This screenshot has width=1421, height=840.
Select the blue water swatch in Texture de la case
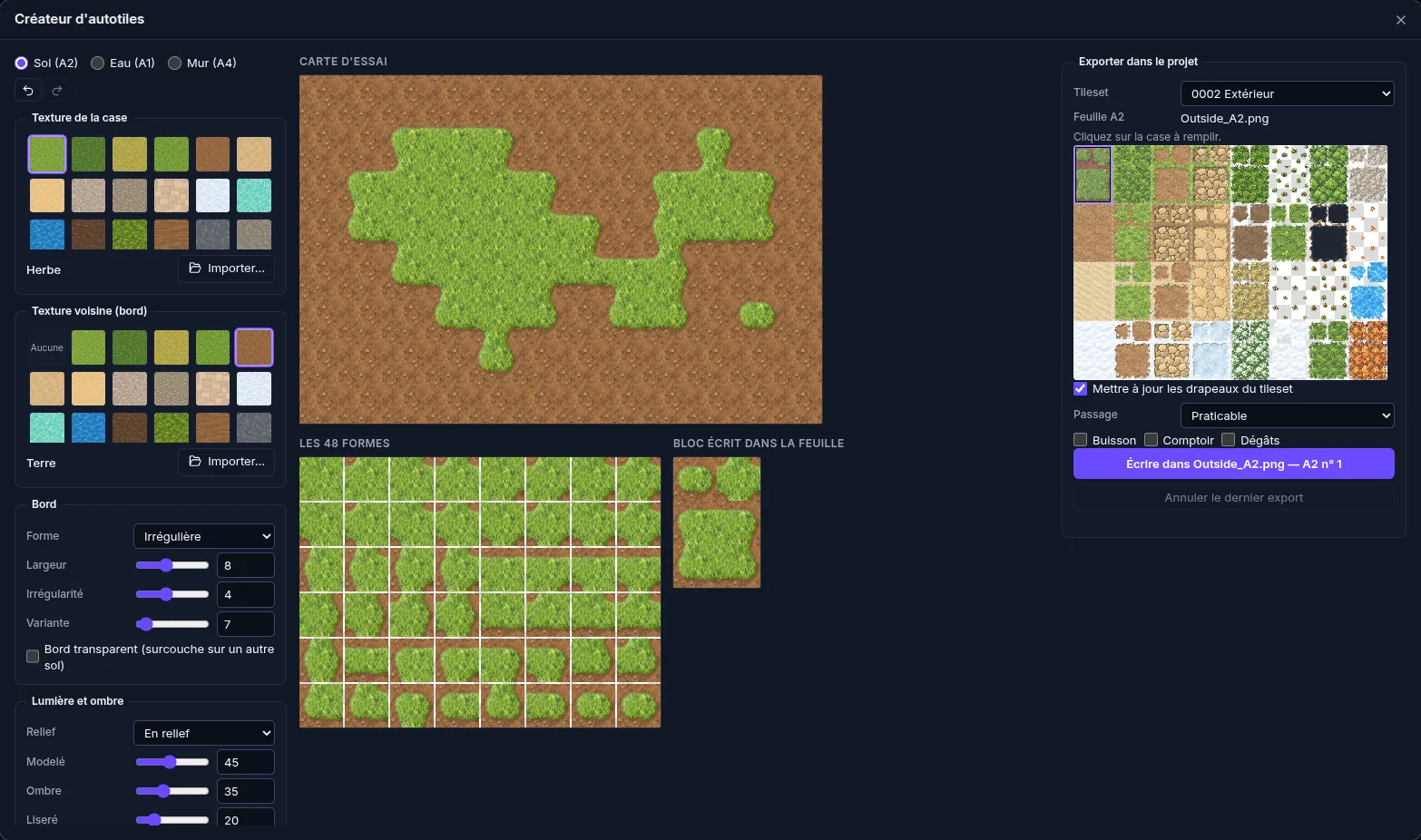pyautogui.click(x=47, y=234)
